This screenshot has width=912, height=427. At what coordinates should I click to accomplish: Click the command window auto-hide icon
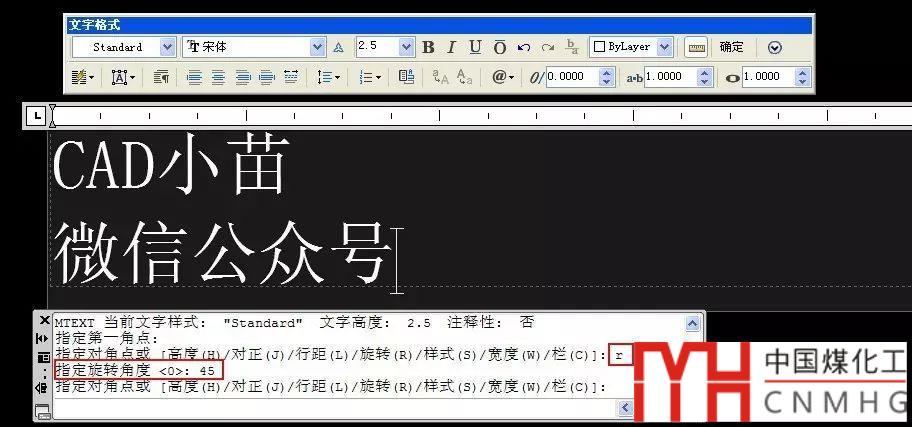click(43, 339)
